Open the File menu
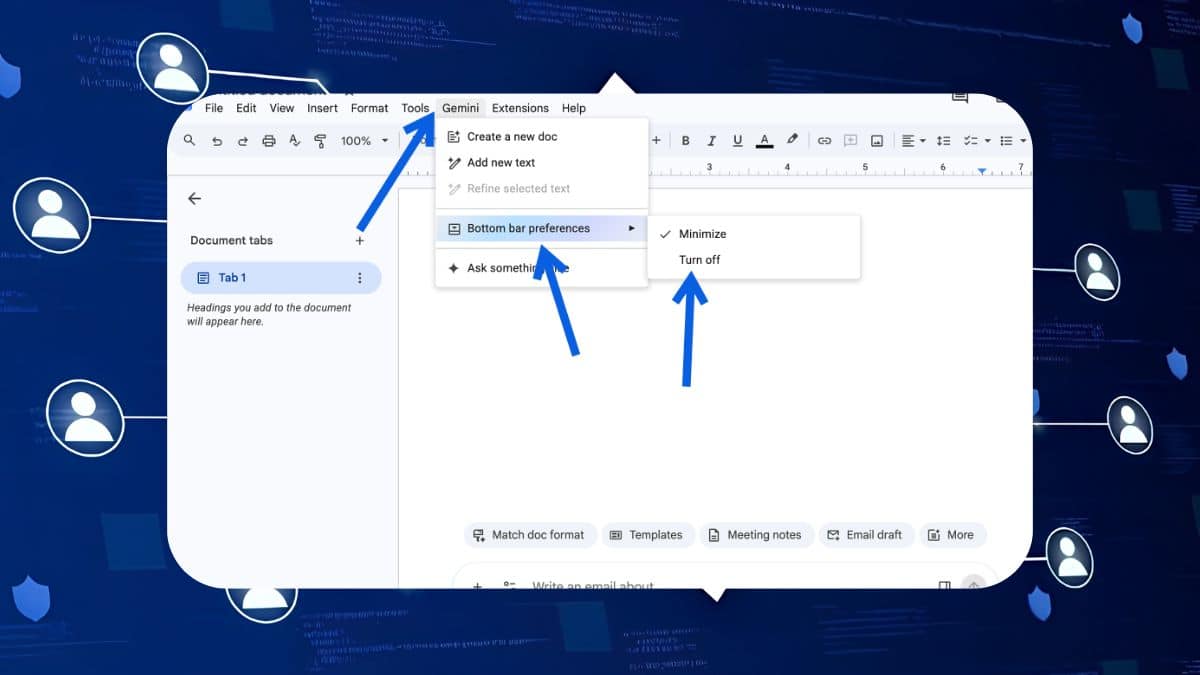1200x675 pixels. pyautogui.click(x=214, y=108)
